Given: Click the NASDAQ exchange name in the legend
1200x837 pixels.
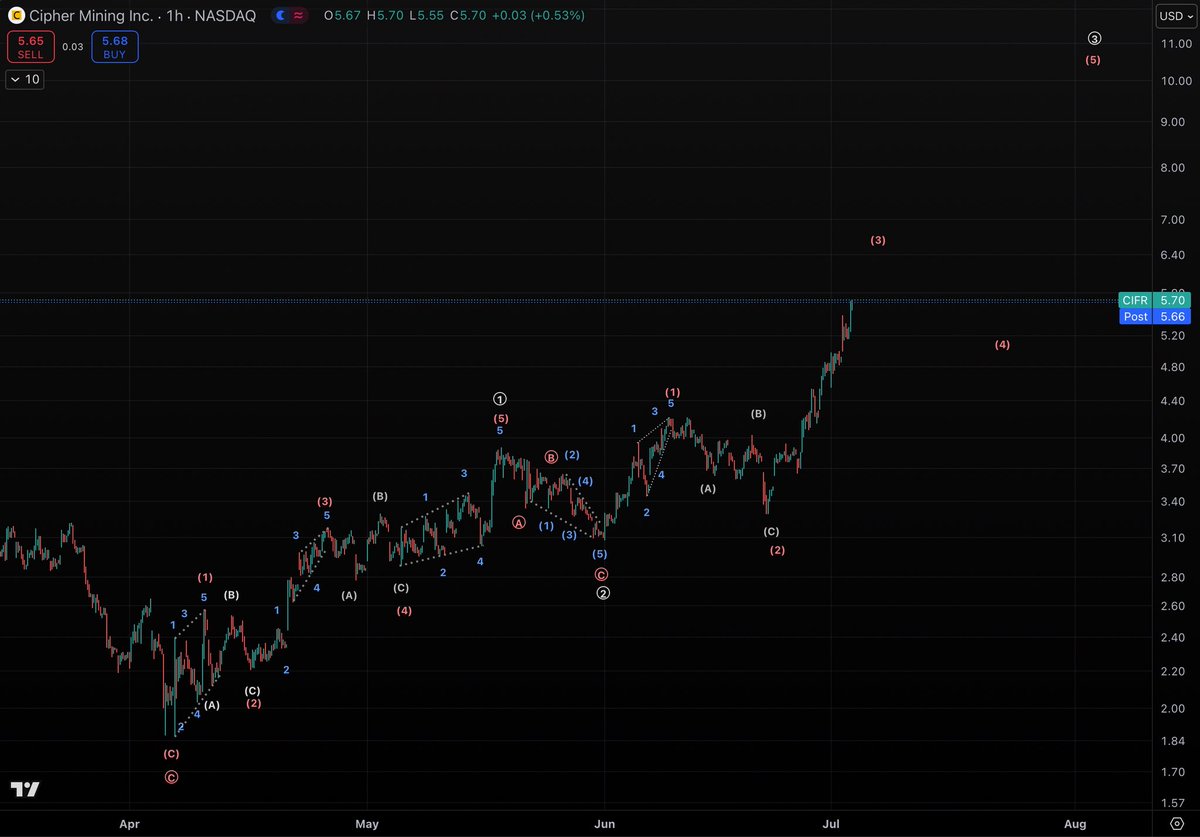Looking at the screenshot, I should click(x=226, y=16).
